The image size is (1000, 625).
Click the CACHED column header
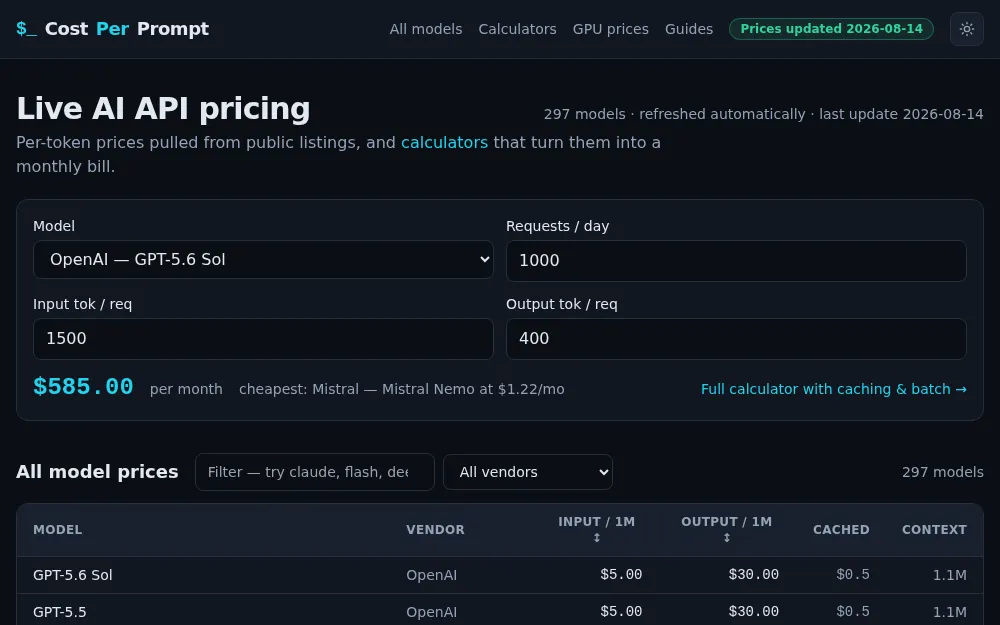[841, 530]
